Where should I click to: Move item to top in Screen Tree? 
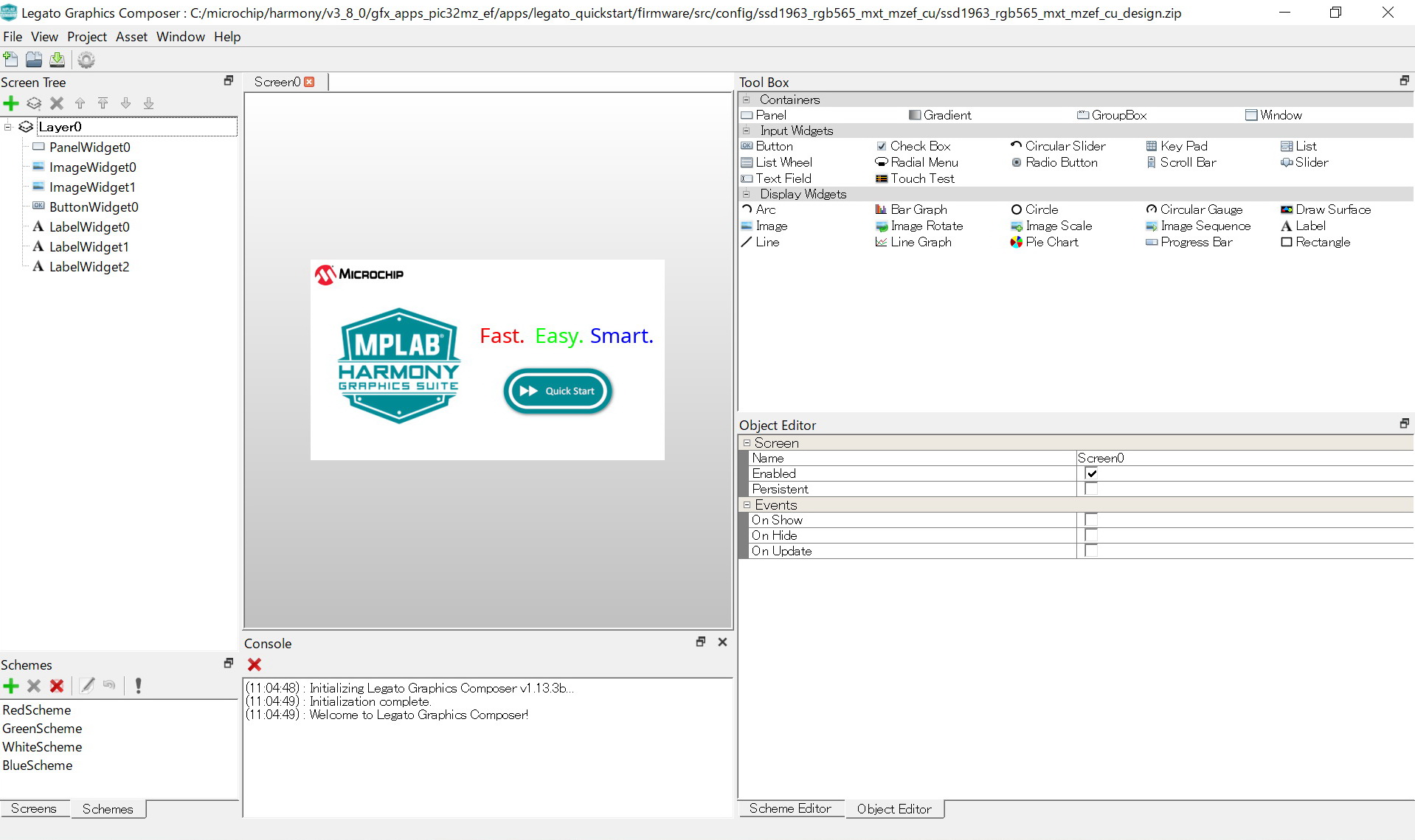103,103
